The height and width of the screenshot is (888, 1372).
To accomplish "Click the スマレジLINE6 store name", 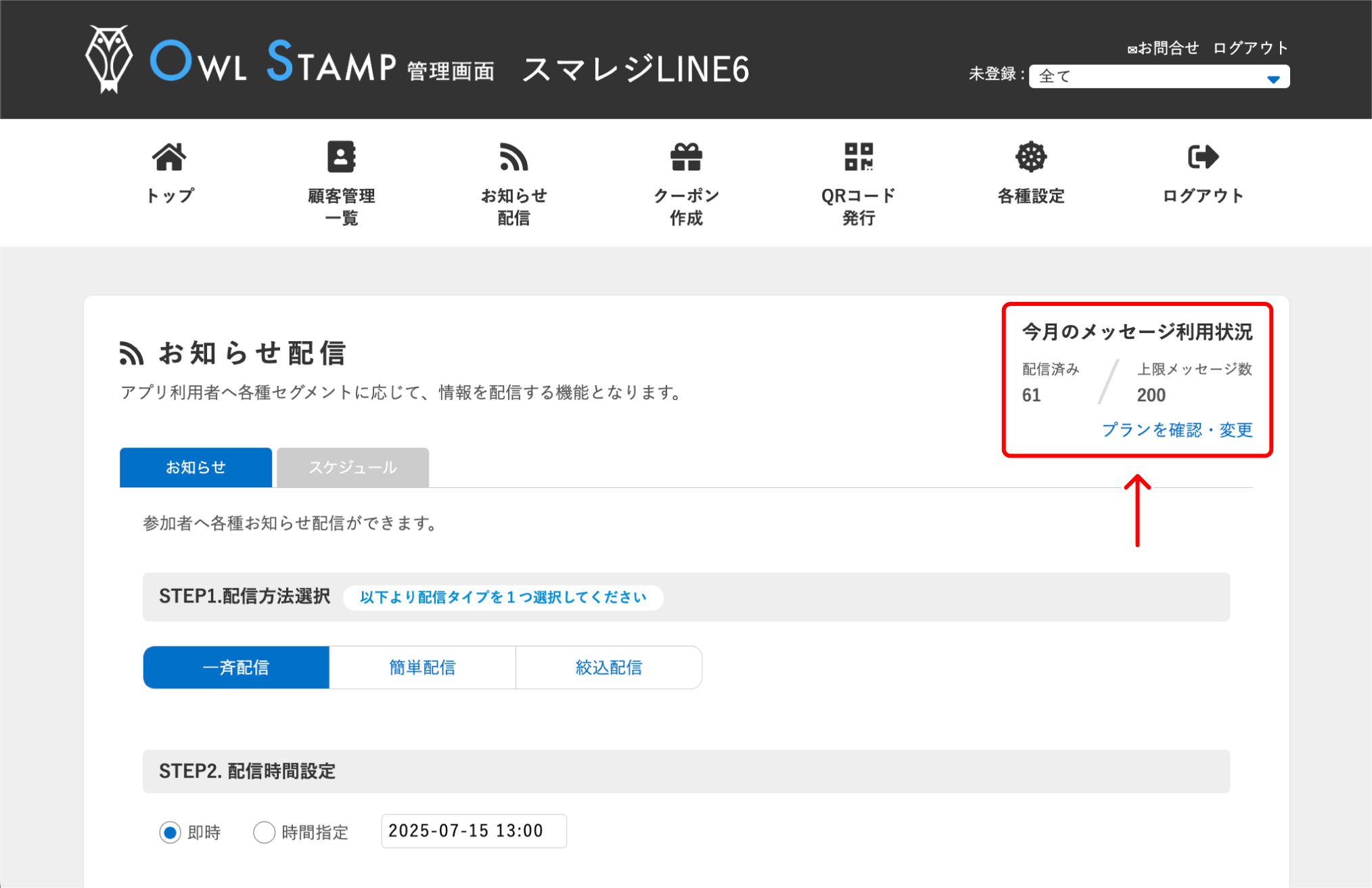I will pyautogui.click(x=636, y=70).
